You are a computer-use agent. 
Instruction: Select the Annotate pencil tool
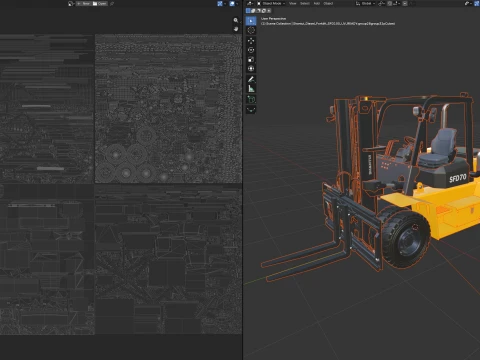coord(251,79)
